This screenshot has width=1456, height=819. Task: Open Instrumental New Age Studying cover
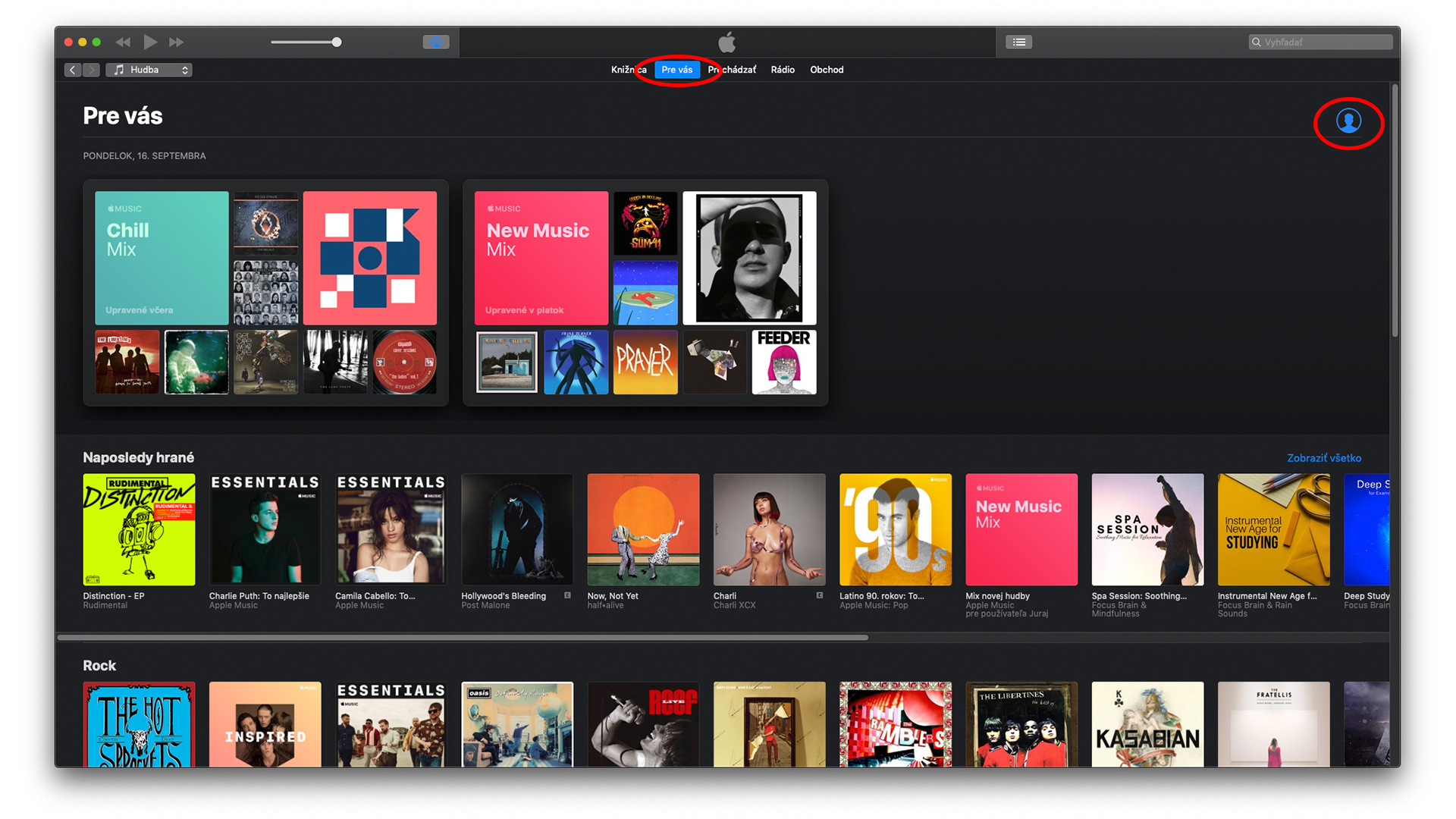(1274, 529)
